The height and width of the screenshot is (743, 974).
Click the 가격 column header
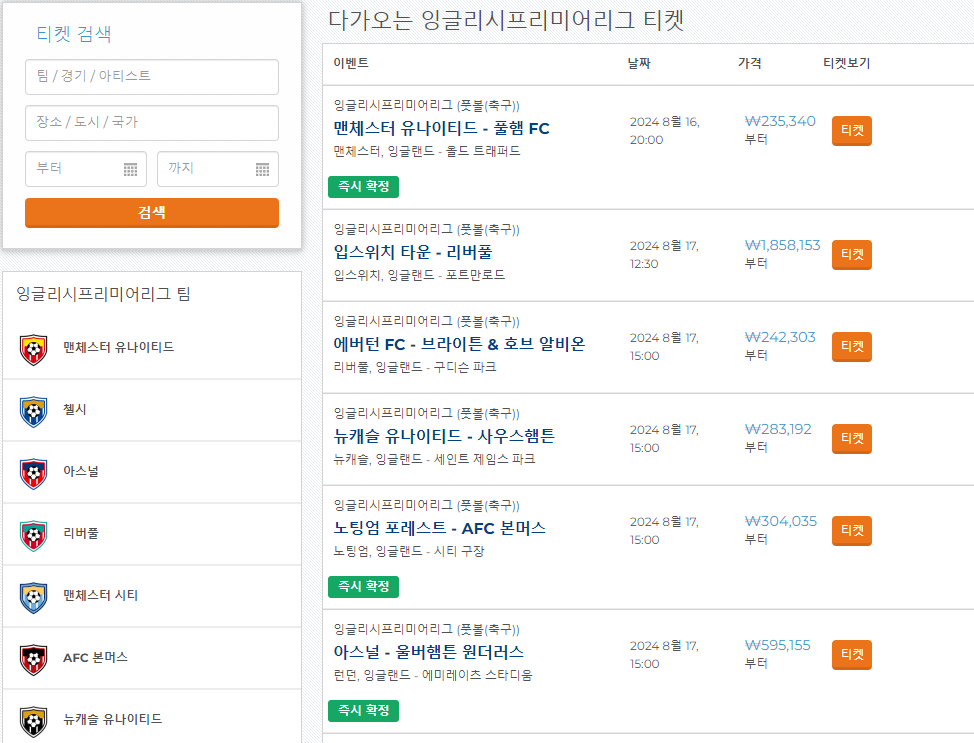click(x=750, y=63)
